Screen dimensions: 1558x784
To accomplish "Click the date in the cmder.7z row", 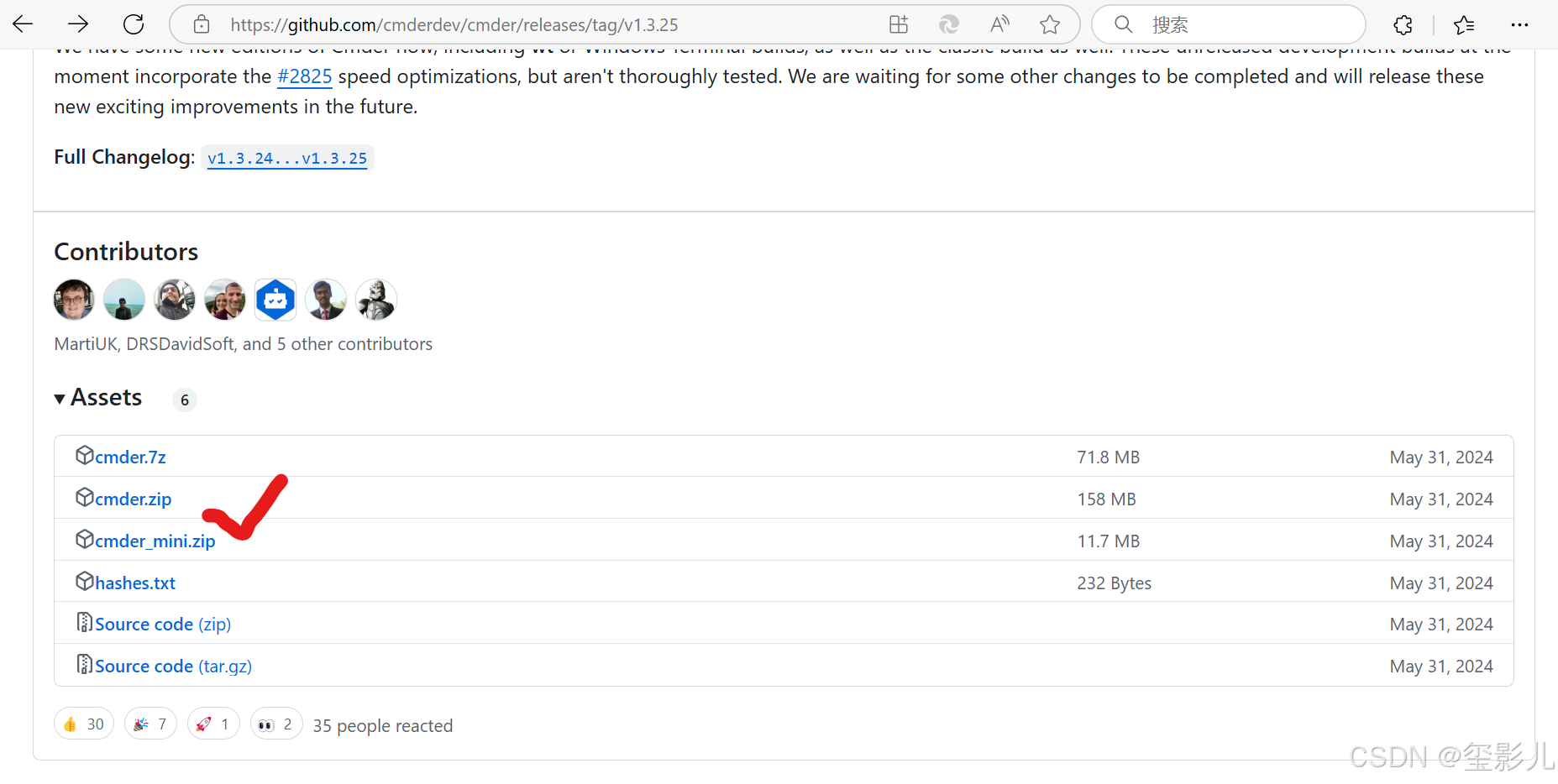I will [x=1441, y=457].
